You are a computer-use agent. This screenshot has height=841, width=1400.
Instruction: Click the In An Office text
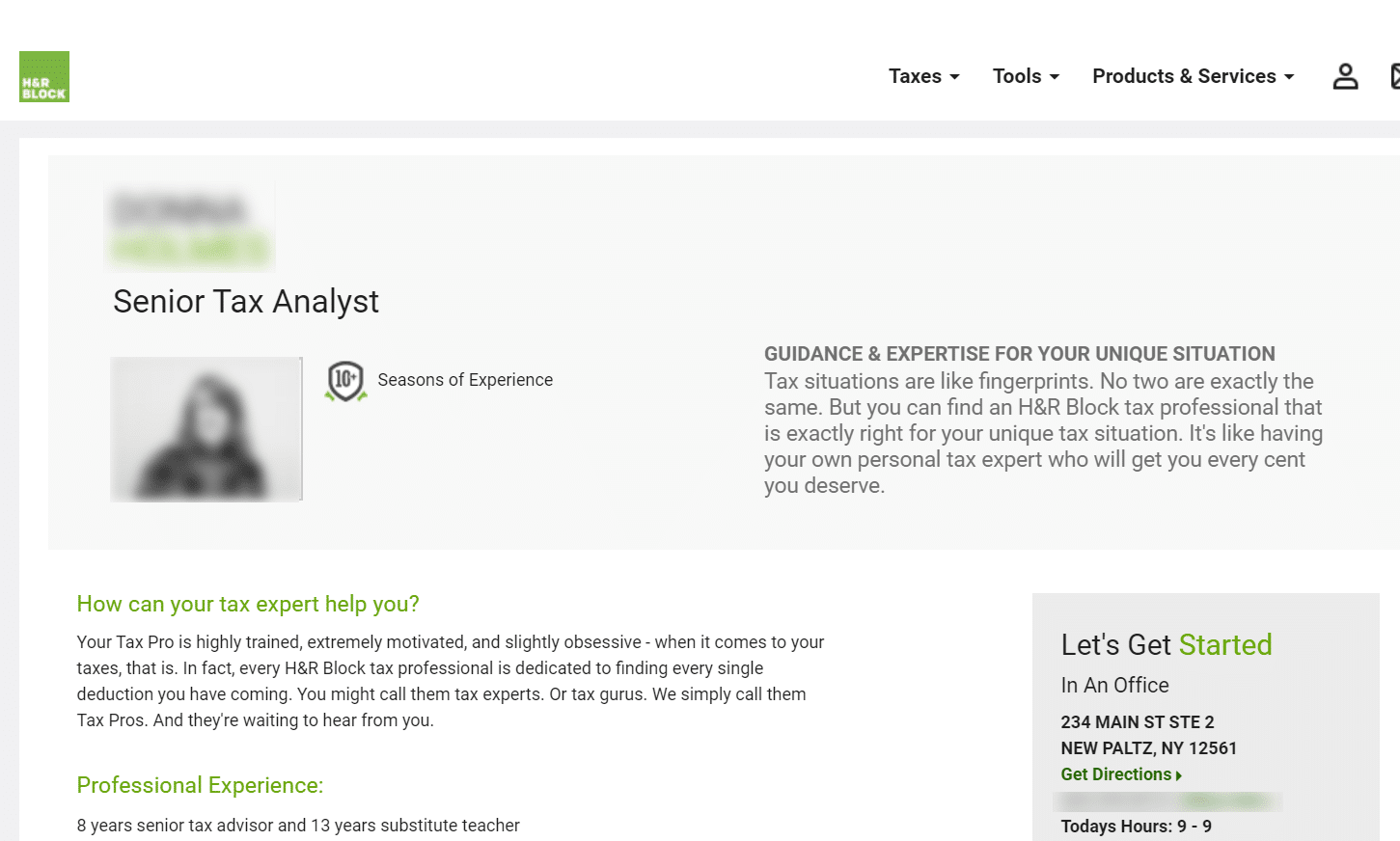click(x=1114, y=685)
